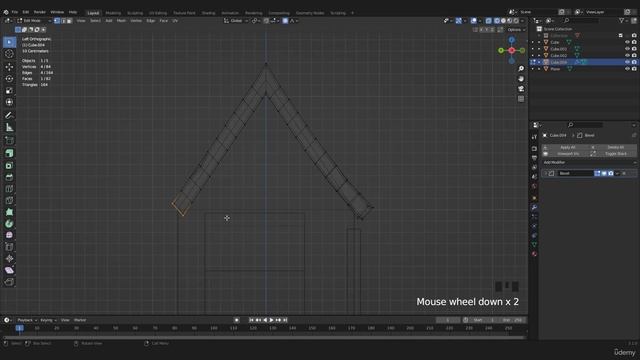Activate the Transform tool
The image size is (640, 360).
[x=9, y=102]
